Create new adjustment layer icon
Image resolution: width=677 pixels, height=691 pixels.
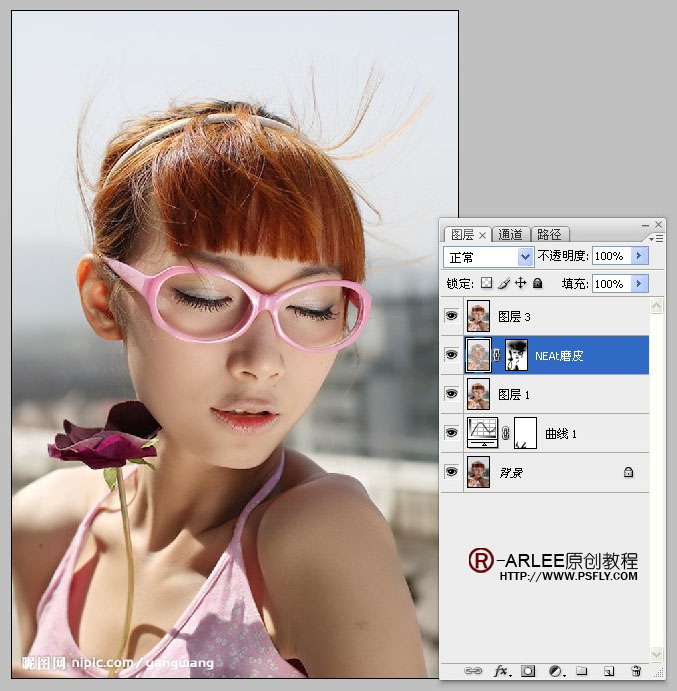tap(556, 671)
